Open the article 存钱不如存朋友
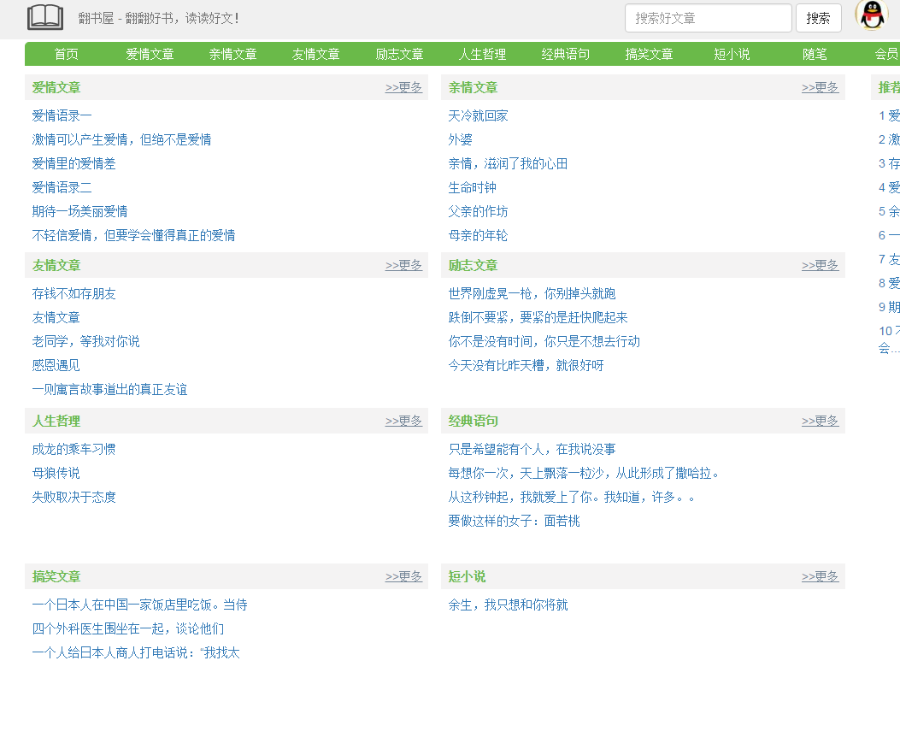The image size is (900, 755). [74, 293]
